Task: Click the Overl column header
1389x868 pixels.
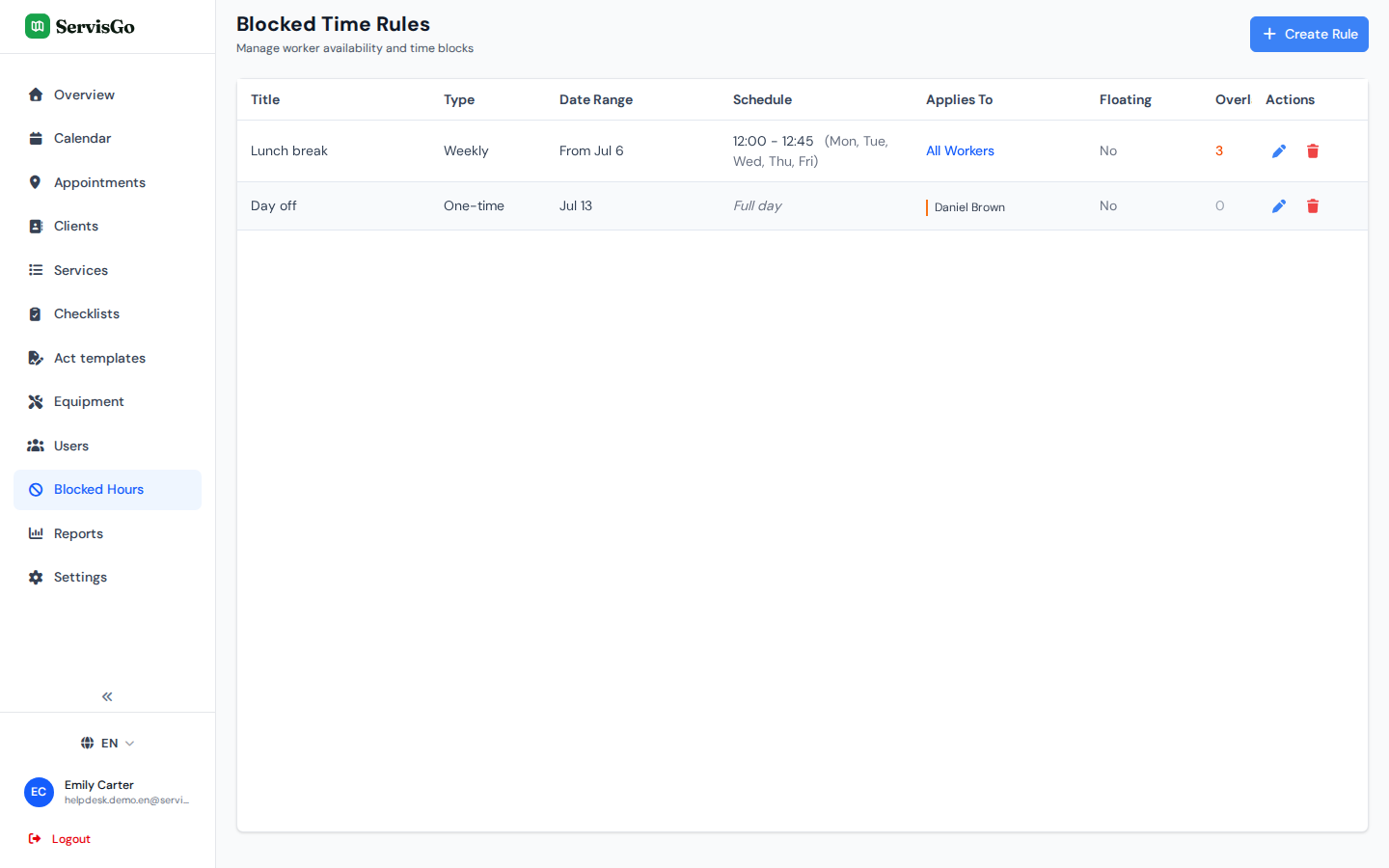Action: 1233,99
